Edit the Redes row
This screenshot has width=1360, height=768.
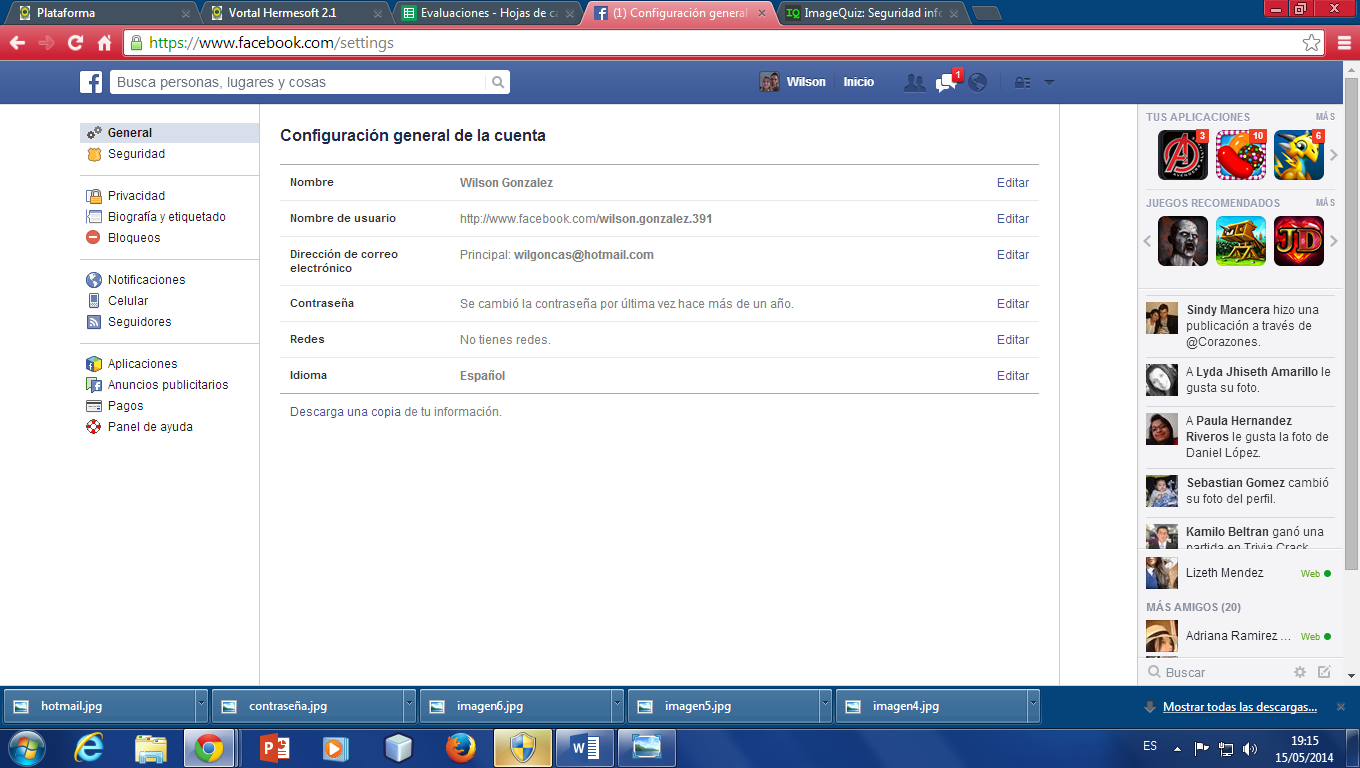point(1012,340)
